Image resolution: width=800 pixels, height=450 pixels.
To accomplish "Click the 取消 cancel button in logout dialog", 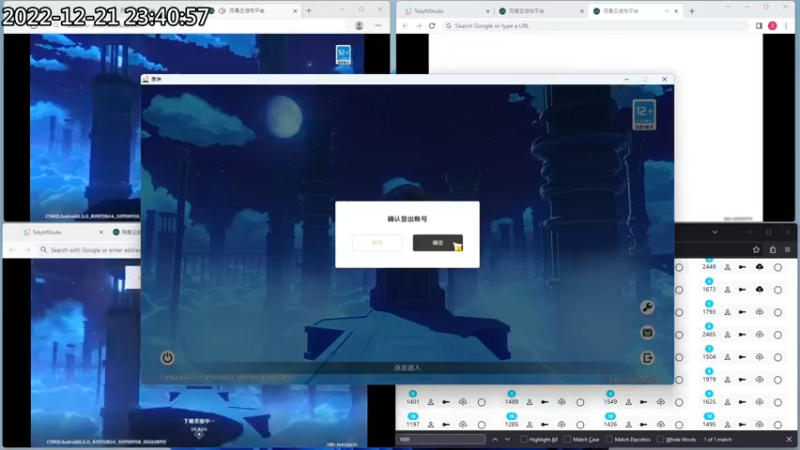I will click(x=377, y=243).
